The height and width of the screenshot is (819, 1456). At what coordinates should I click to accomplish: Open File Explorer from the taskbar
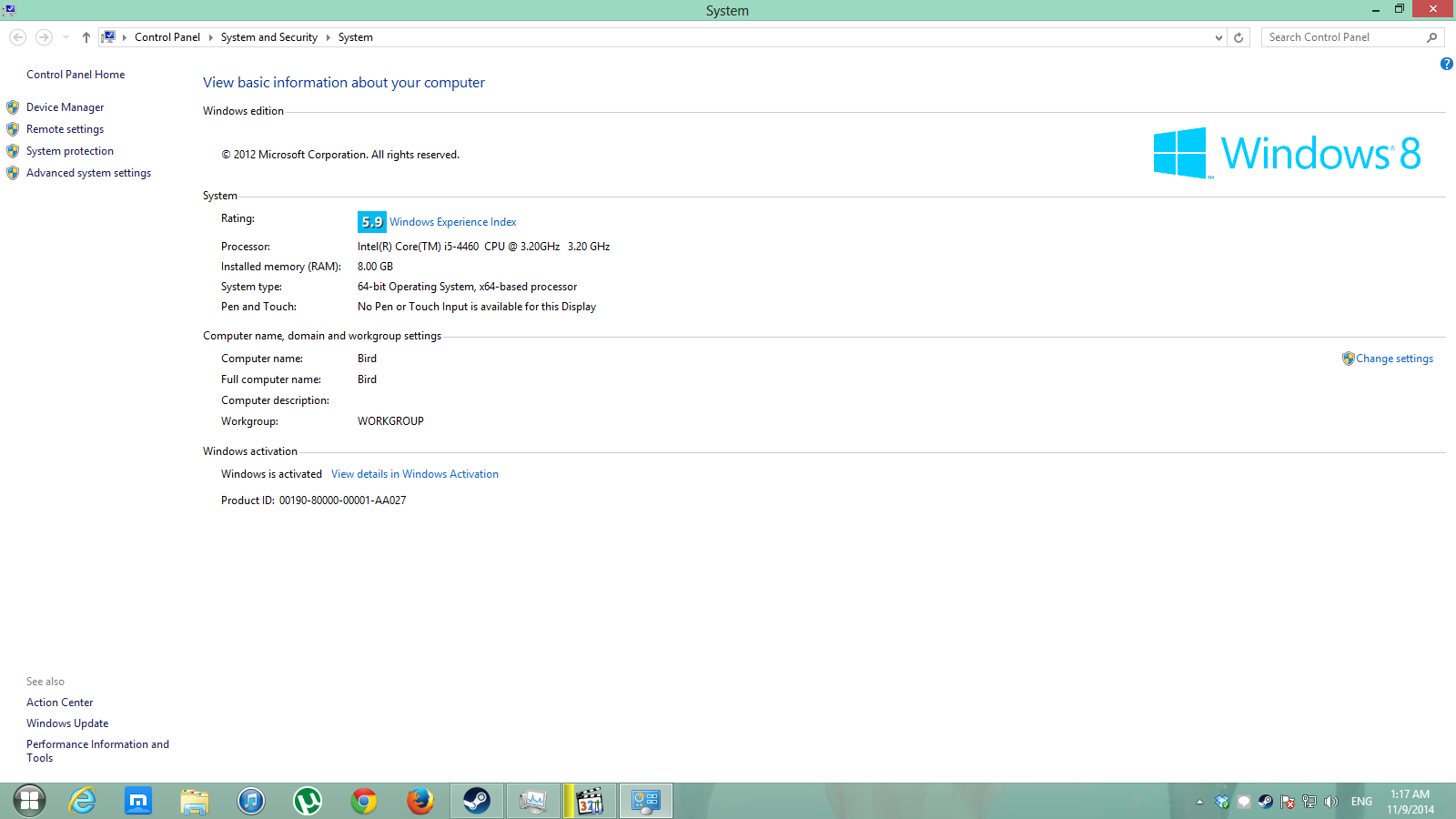click(194, 801)
